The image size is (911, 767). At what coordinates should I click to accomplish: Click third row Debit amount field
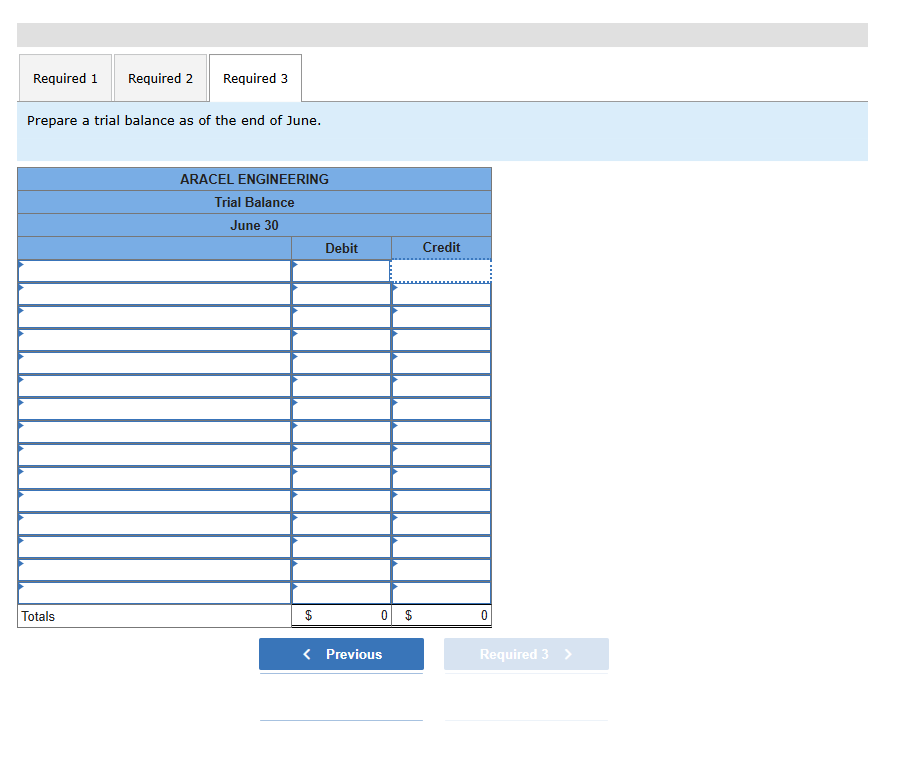click(341, 317)
